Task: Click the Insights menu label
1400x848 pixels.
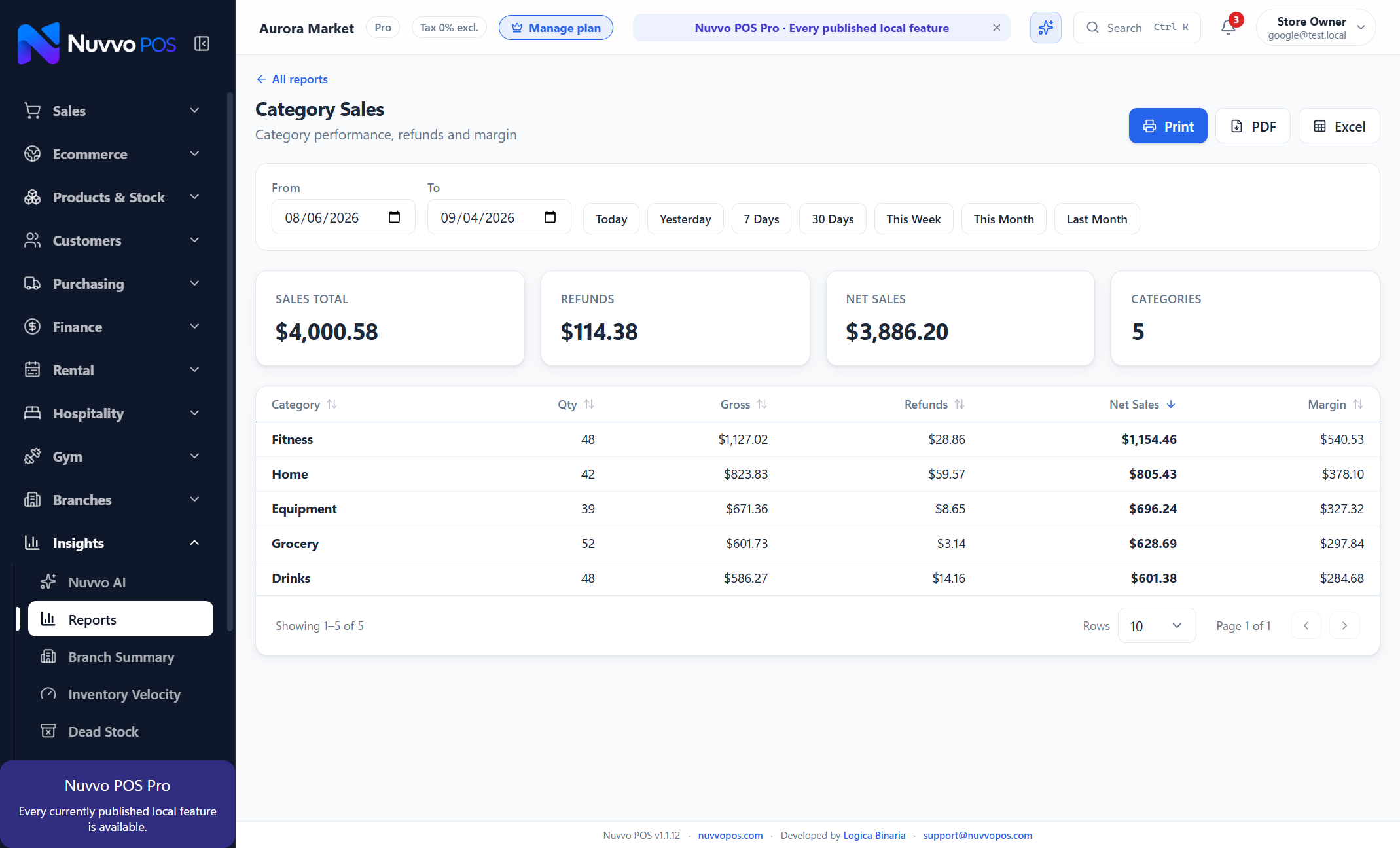Action: tap(78, 543)
